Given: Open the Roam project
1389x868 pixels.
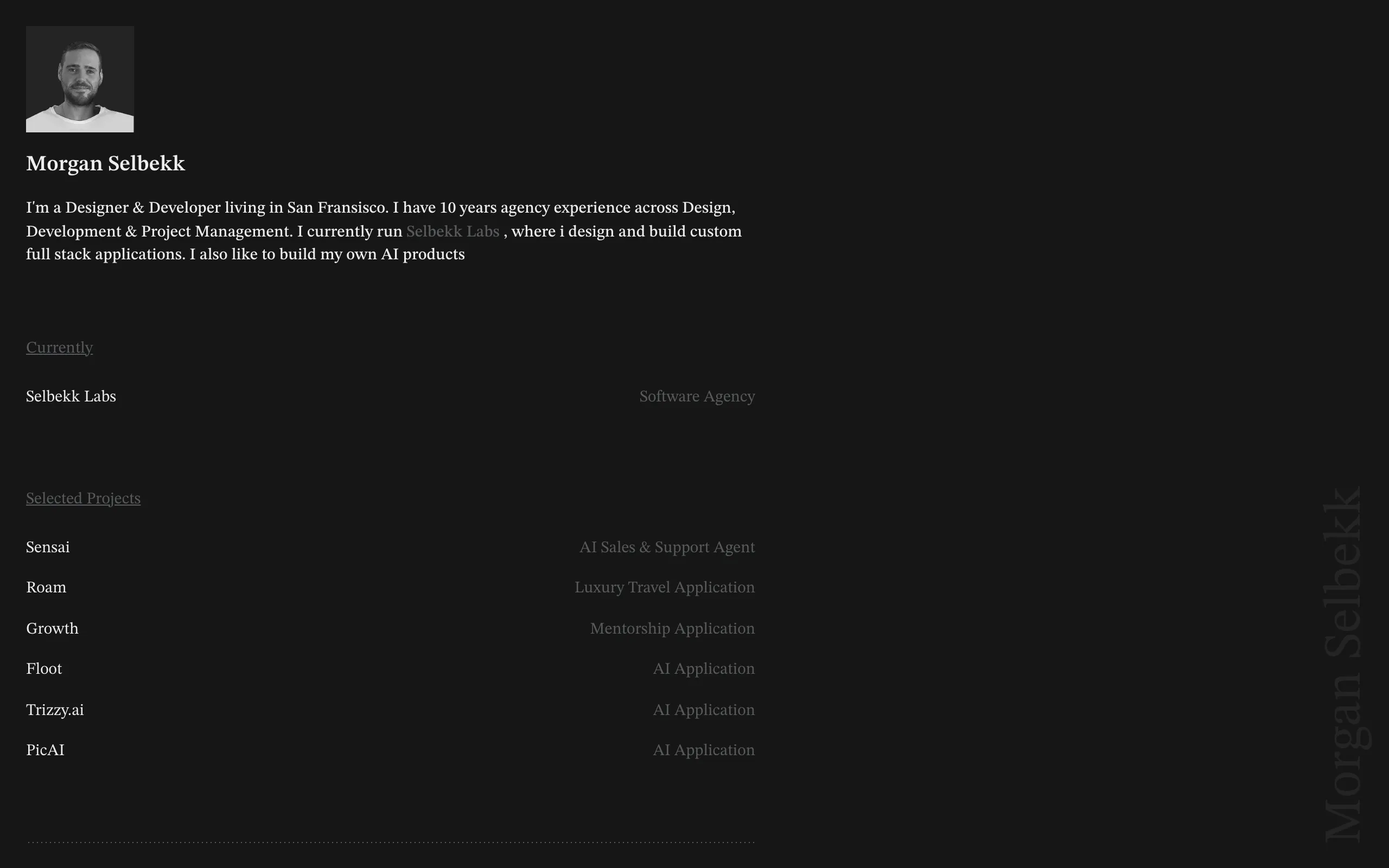Looking at the screenshot, I should coord(47,588).
